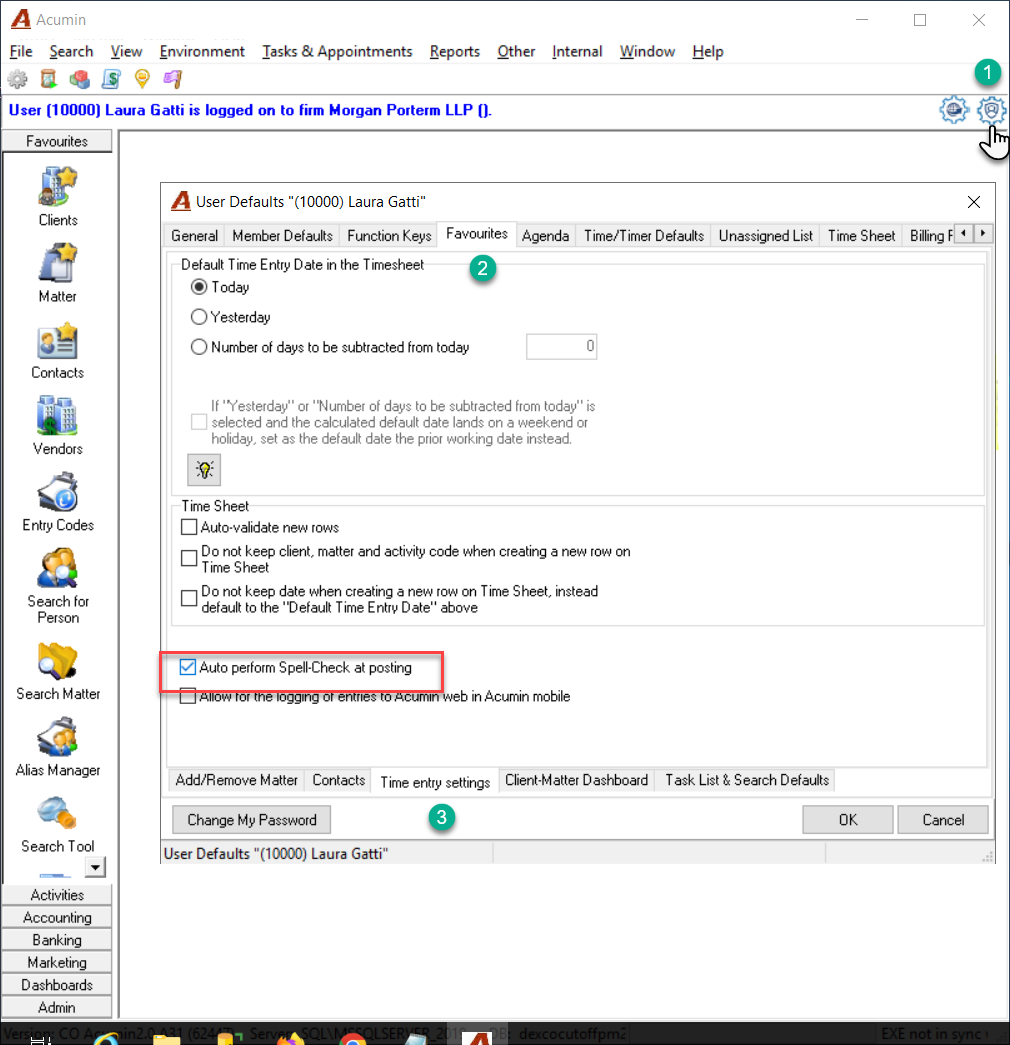Click the dollar scroll toolbar icon
This screenshot has width=1010, height=1045.
click(x=111, y=79)
